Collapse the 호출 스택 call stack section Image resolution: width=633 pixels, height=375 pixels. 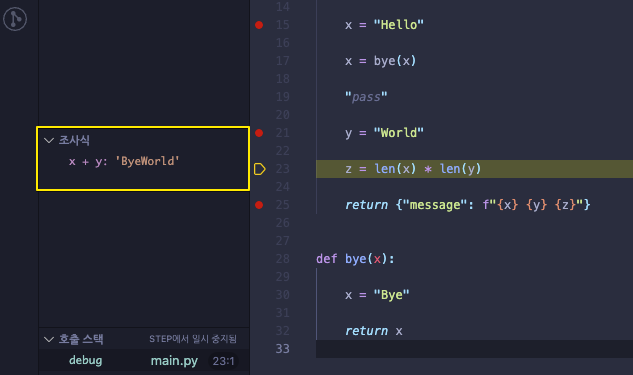[49, 339]
